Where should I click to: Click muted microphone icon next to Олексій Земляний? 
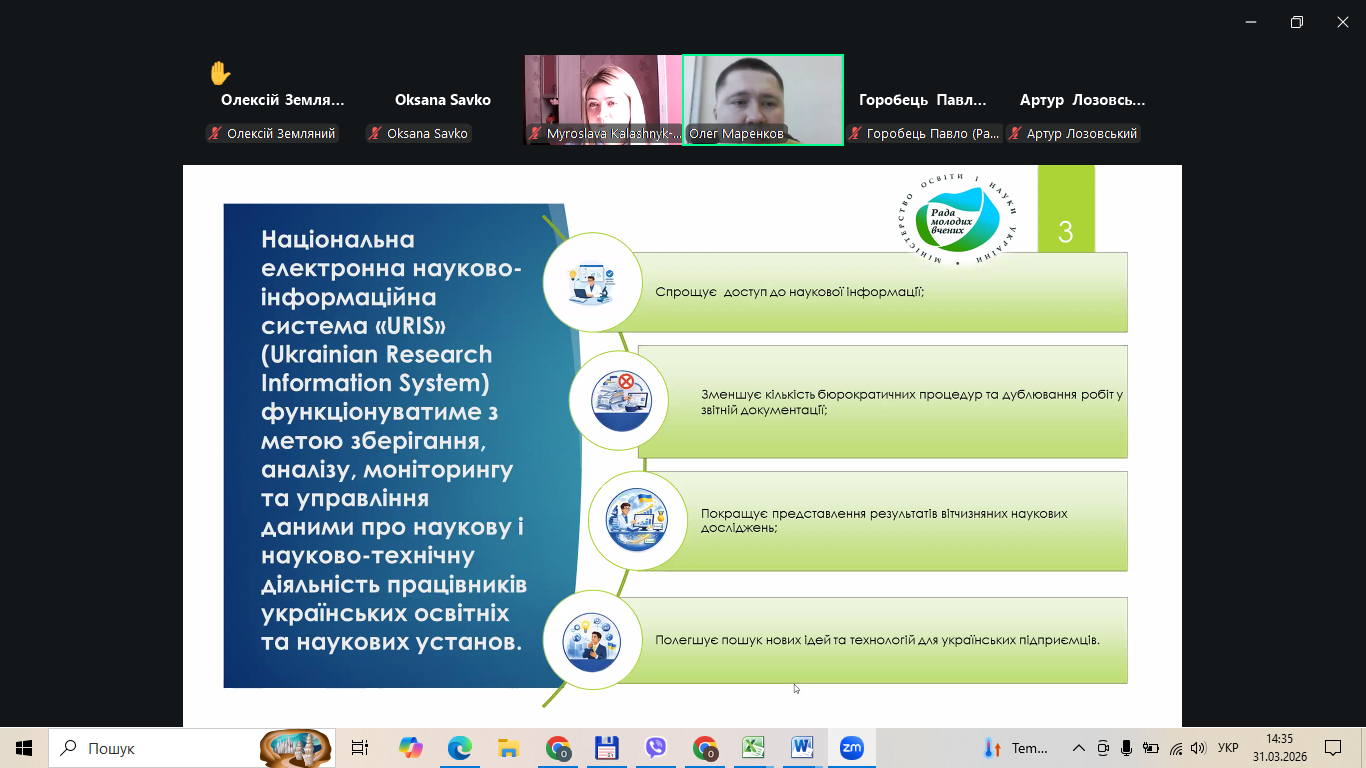(x=214, y=133)
